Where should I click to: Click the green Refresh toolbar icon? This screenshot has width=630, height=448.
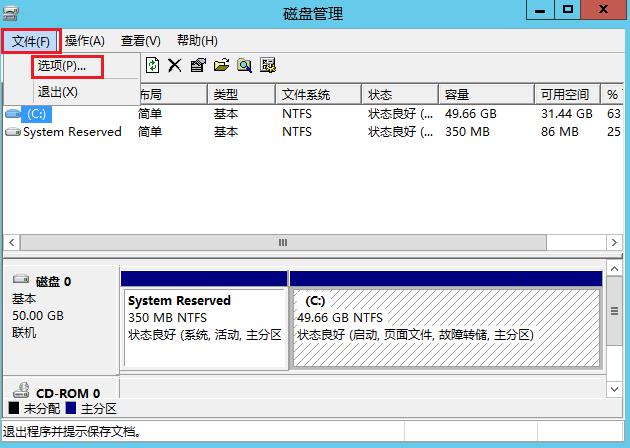[152, 65]
